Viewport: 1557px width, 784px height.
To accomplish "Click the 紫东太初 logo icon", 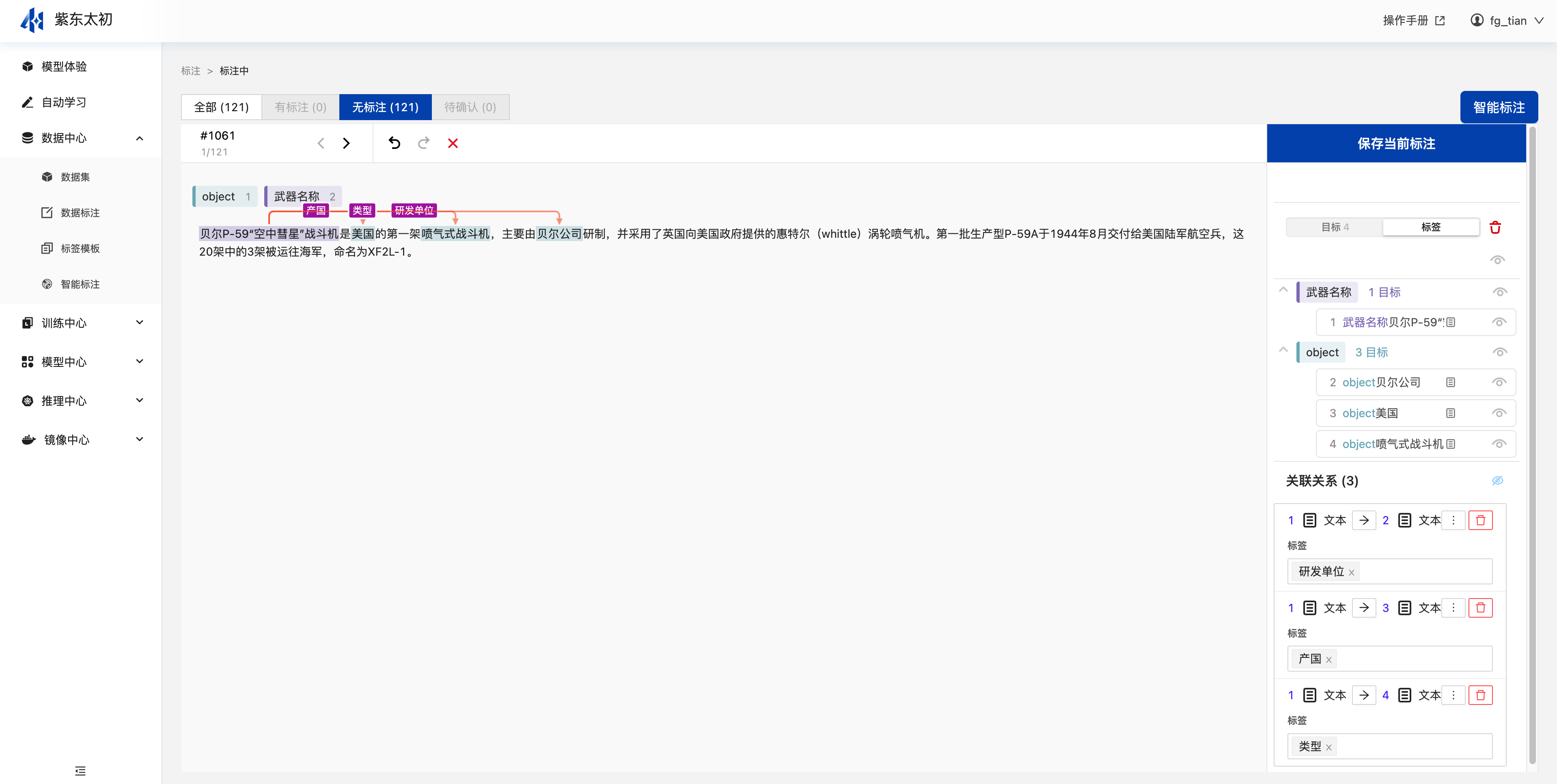I will (32, 20).
